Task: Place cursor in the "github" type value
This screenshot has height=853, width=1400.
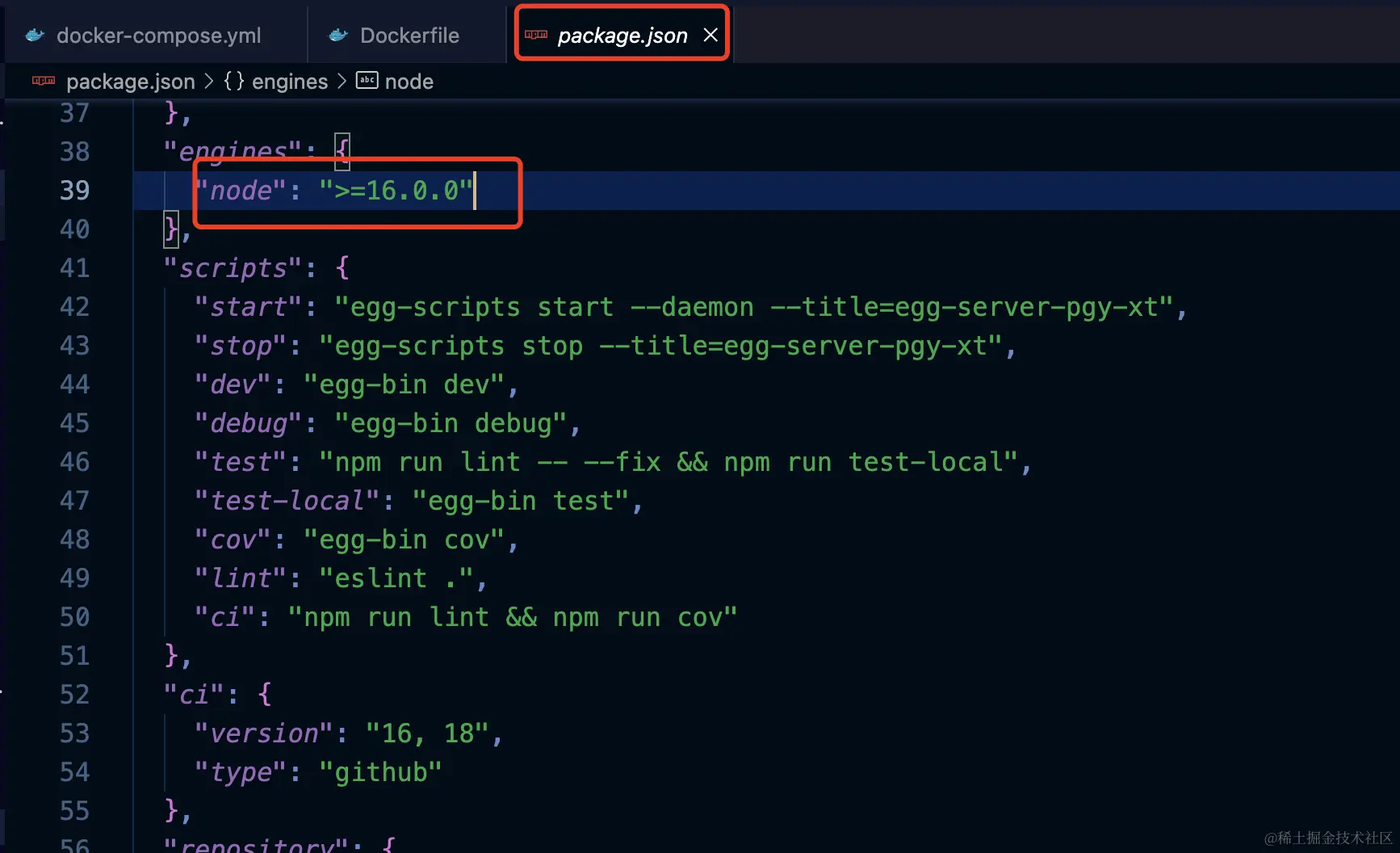Action: pyautogui.click(x=380, y=772)
